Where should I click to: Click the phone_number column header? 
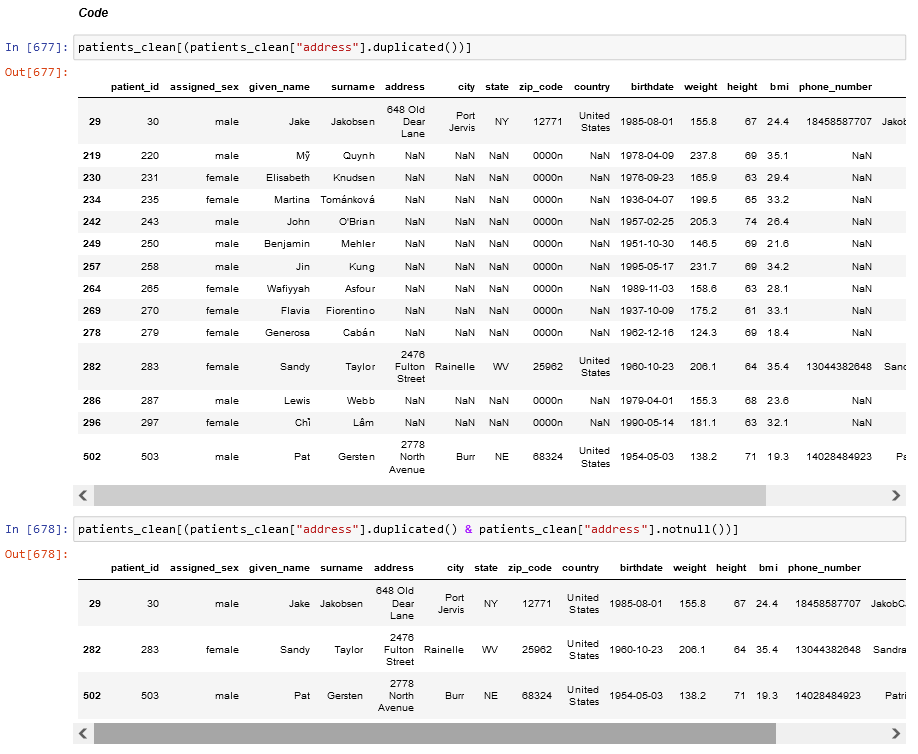click(834, 87)
